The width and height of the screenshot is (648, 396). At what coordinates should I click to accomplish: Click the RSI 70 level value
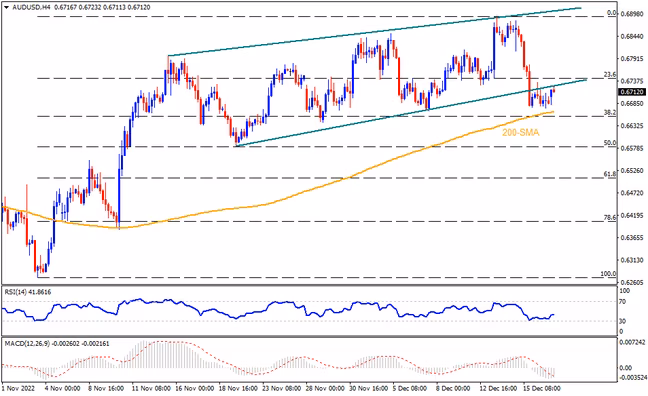tap(623, 302)
